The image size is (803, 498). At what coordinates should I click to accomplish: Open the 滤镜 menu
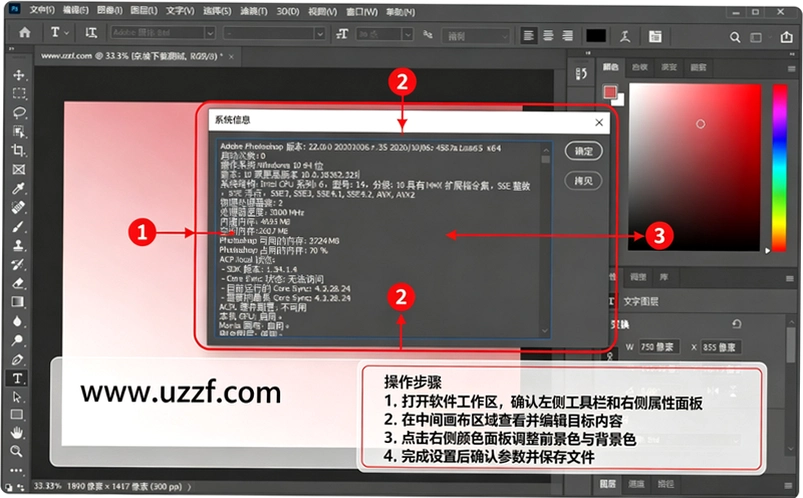click(254, 11)
